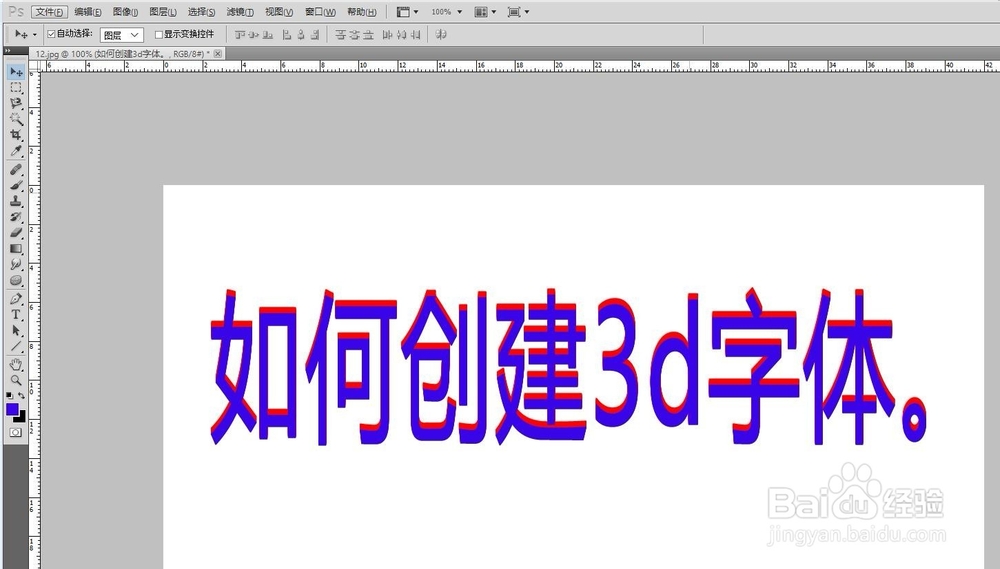1000x569 pixels.
Task: Open the 图像(I) menu
Action: [126, 11]
